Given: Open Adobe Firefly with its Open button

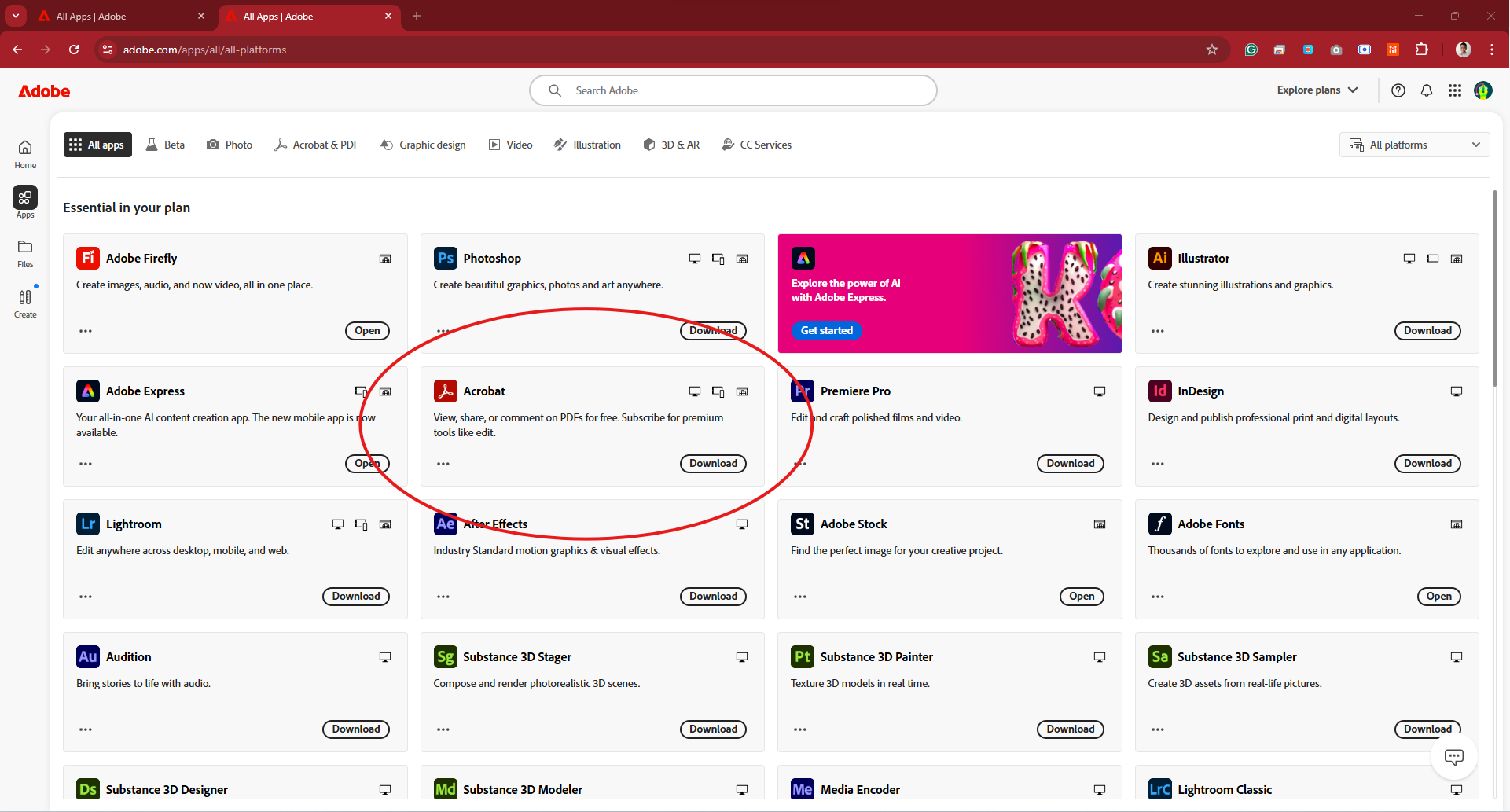Looking at the screenshot, I should 367,331.
